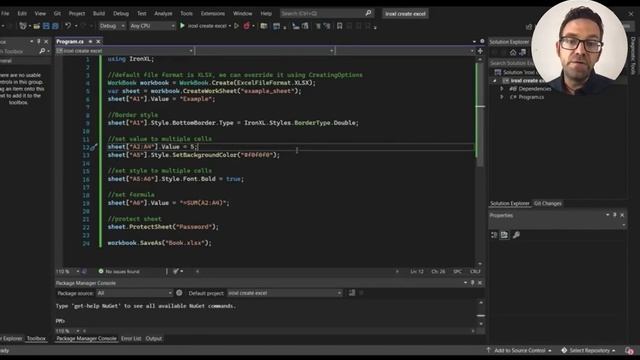Click Switch Views icon in Solution Explorer
This screenshot has height=360, width=640.
(x=522, y=52)
